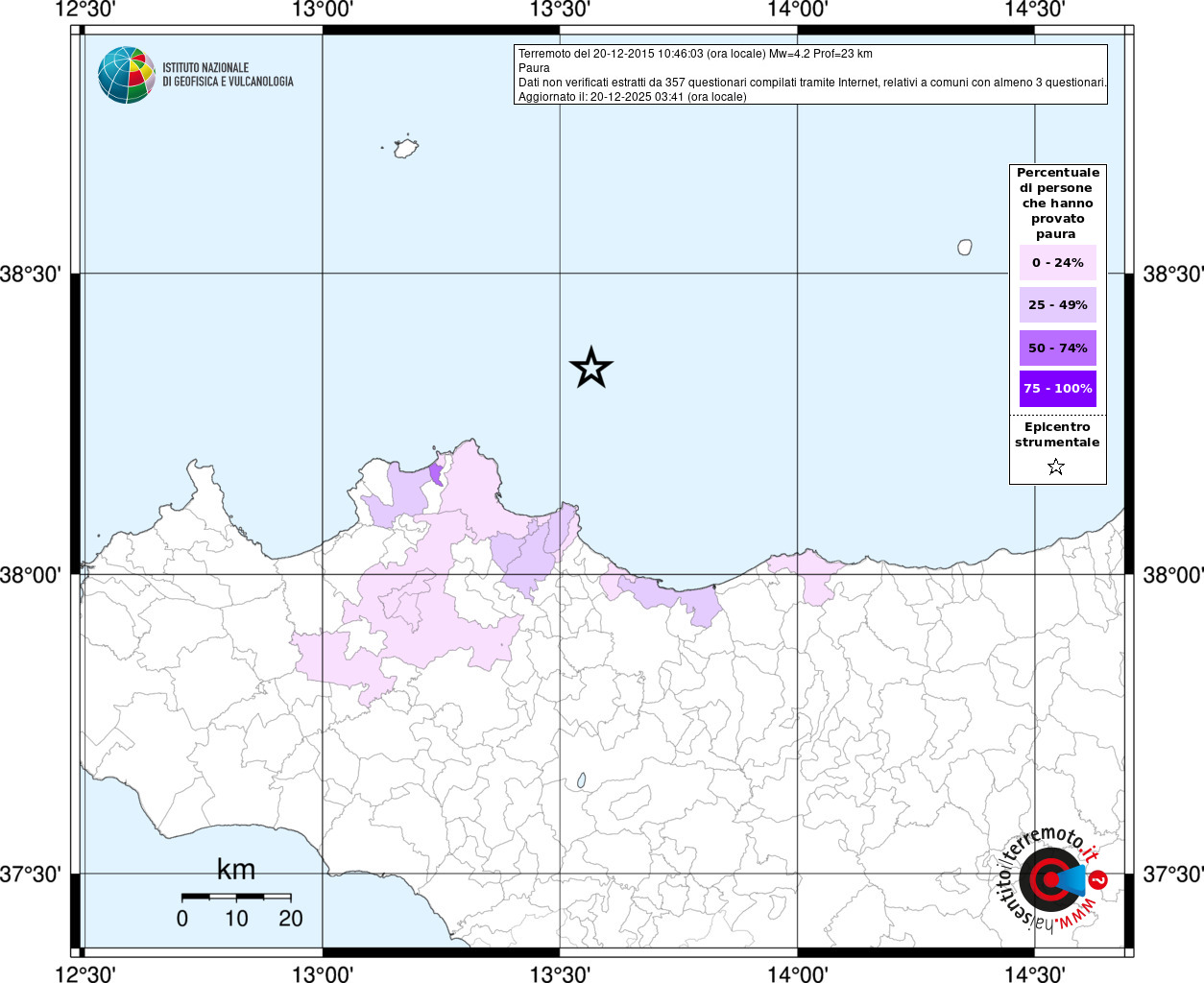Click the 38°00' latitude label on left
Screen dimensions: 1204x983
pos(31,575)
